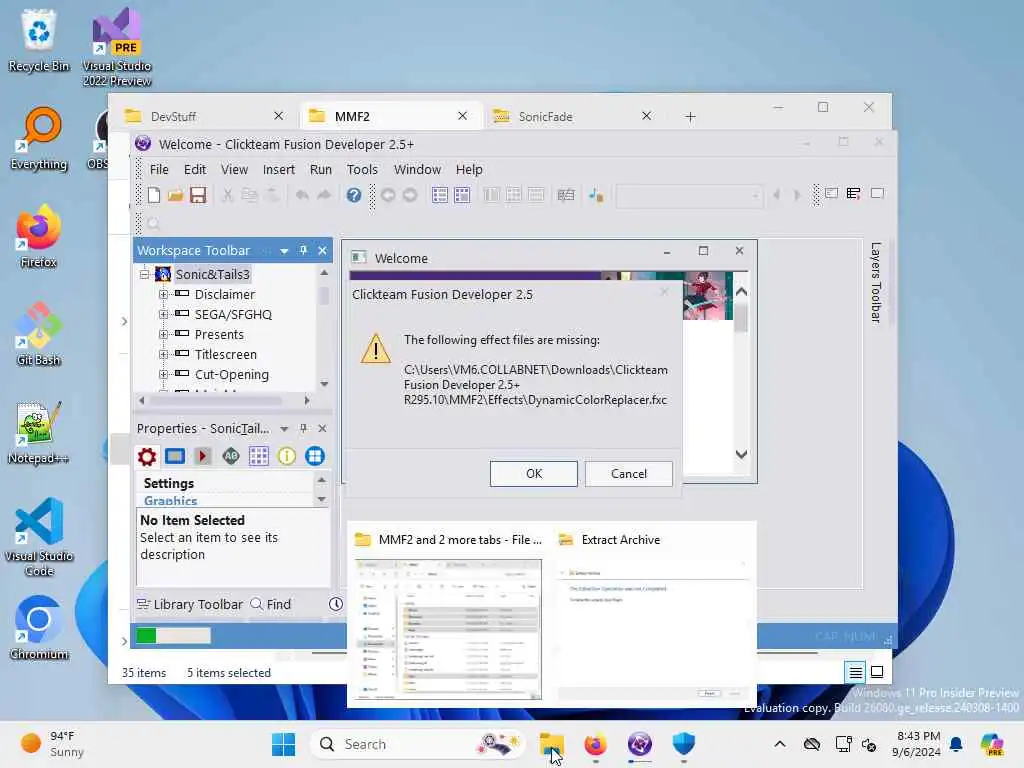Expand the Titlescreen frame node
Image resolution: width=1024 pixels, height=768 pixels.
[163, 354]
